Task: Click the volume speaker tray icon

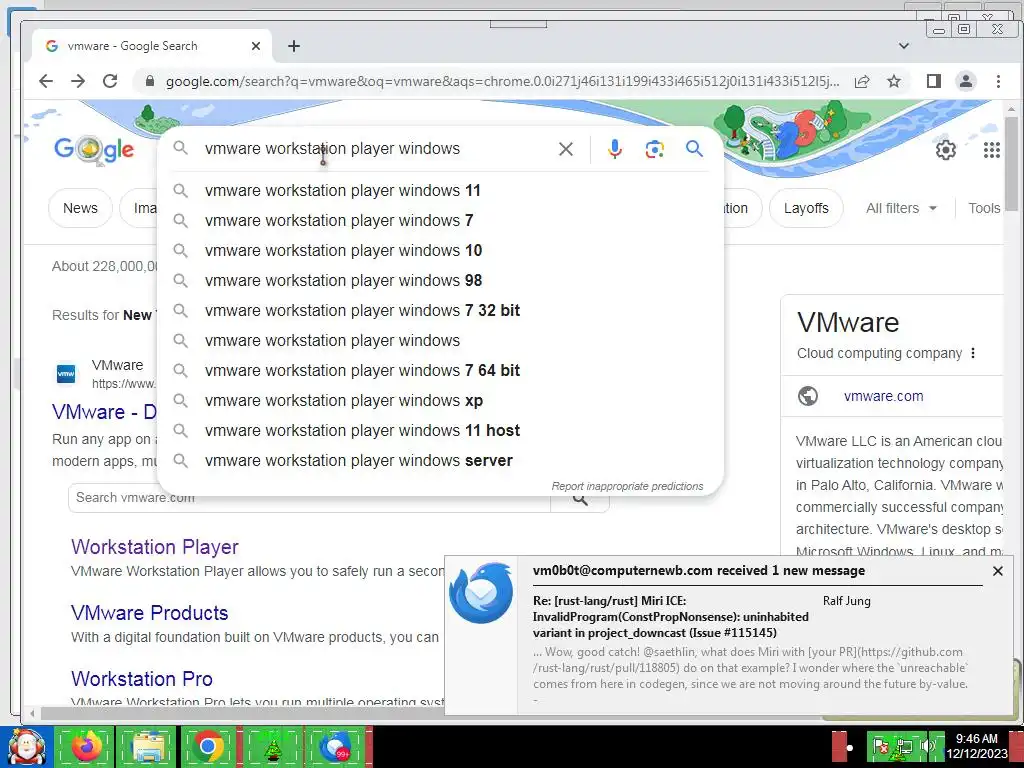Action: 927,746
